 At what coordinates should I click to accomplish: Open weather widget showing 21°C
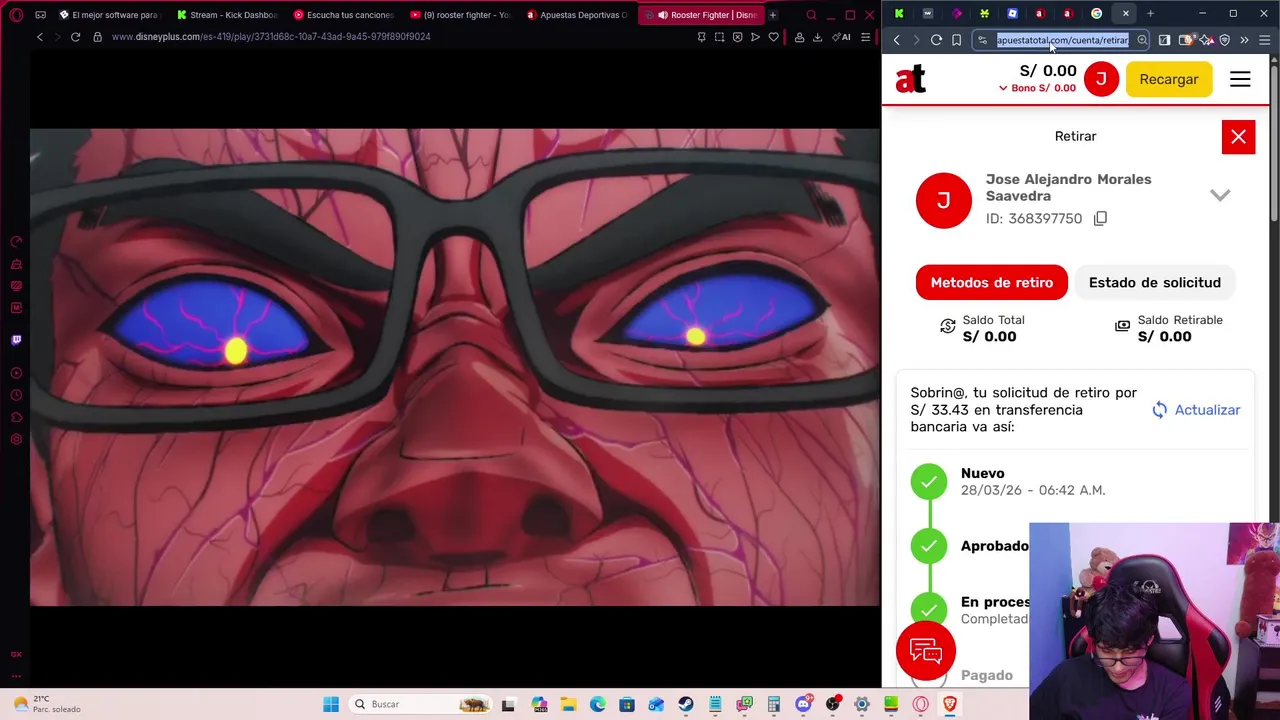click(45, 704)
